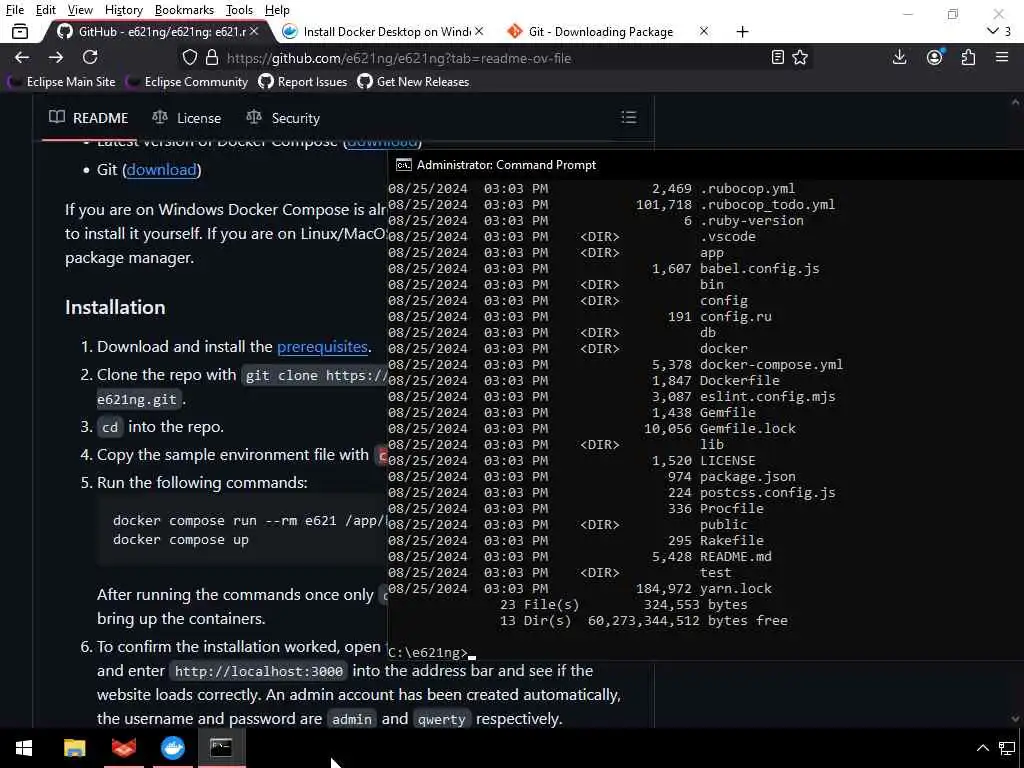Open the Tools menu
1024x768 pixels.
(x=239, y=10)
